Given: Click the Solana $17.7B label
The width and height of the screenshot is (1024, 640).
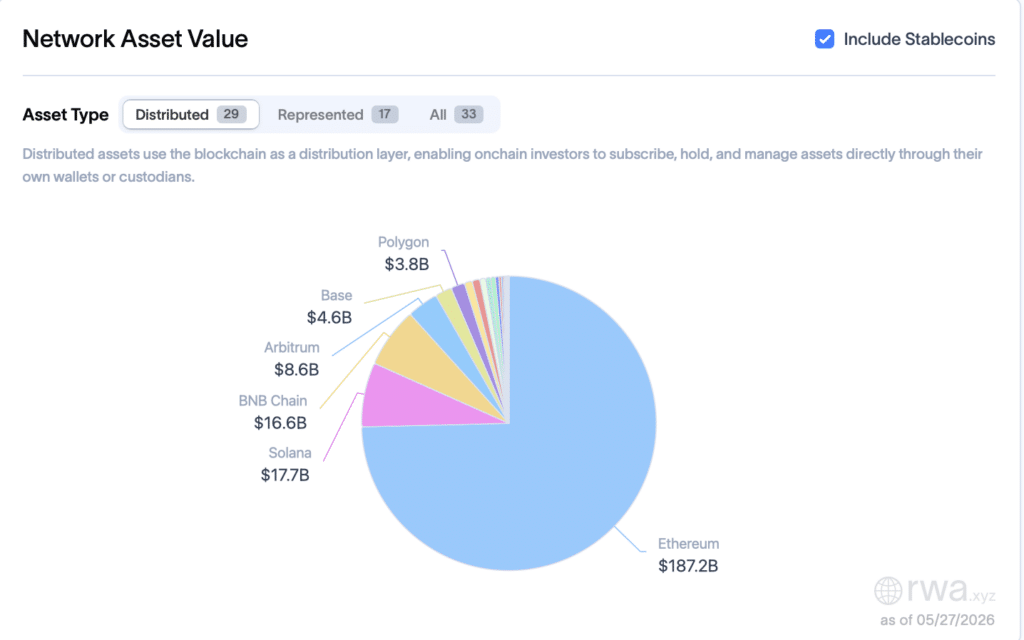Looking at the screenshot, I should (285, 464).
